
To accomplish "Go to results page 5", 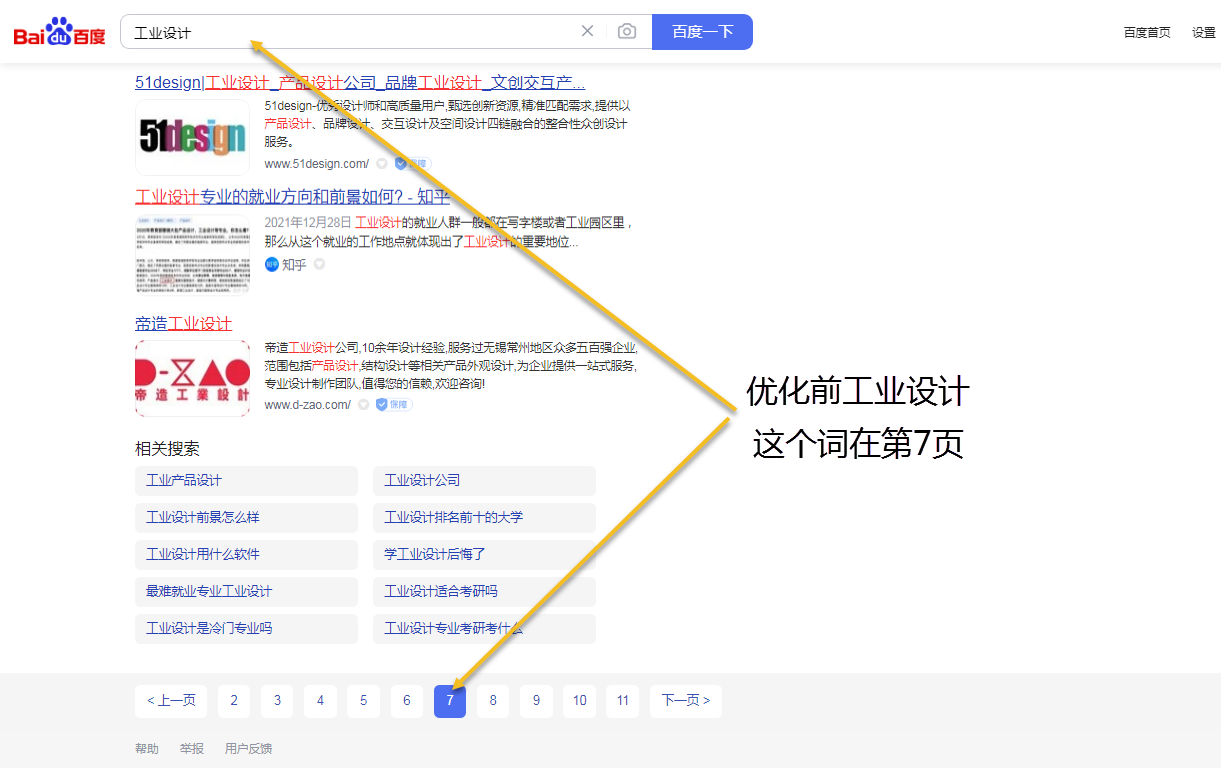I will coord(363,701).
